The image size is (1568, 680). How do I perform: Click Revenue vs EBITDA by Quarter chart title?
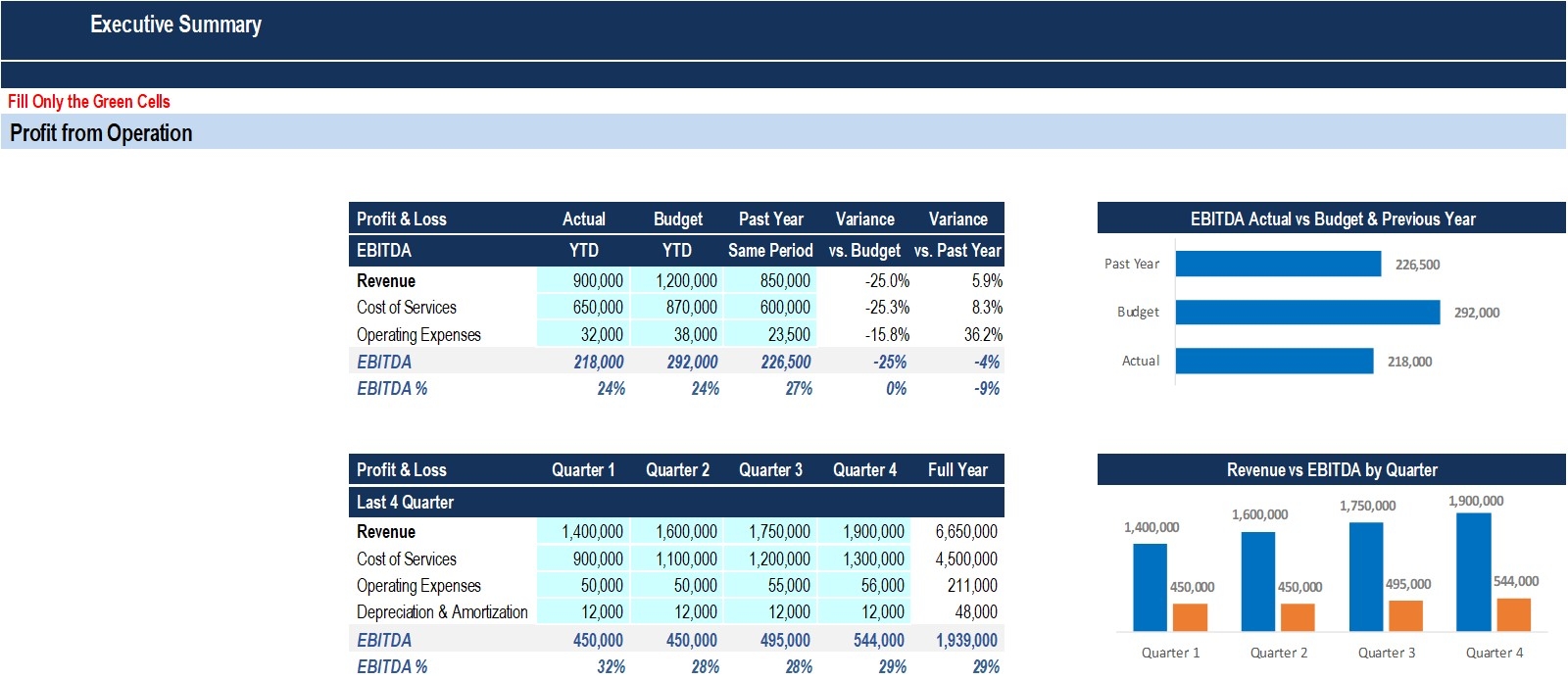[1331, 470]
